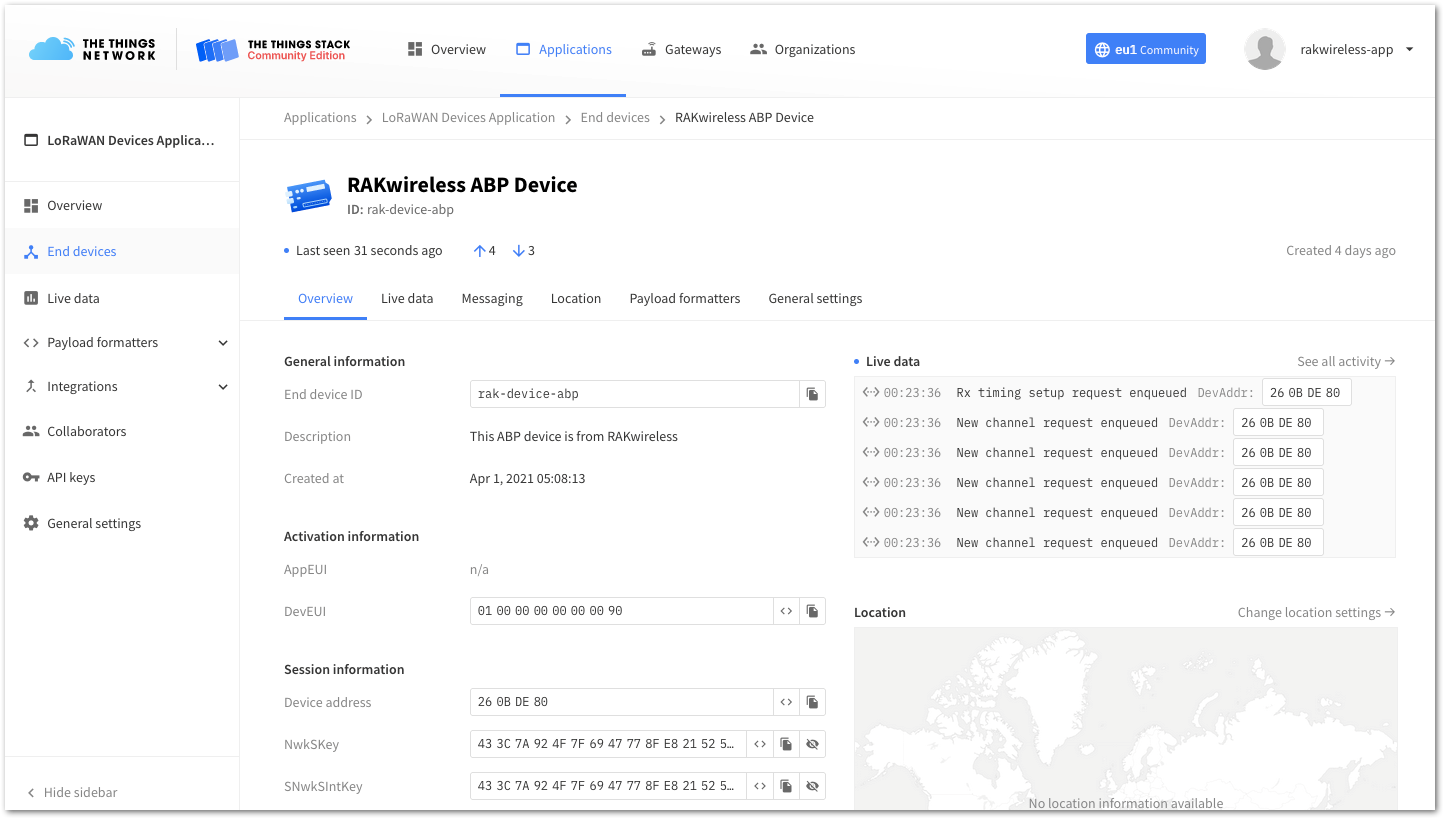Click the RAKwireless device picture icon
This screenshot has width=1444, height=819.
click(x=308, y=195)
